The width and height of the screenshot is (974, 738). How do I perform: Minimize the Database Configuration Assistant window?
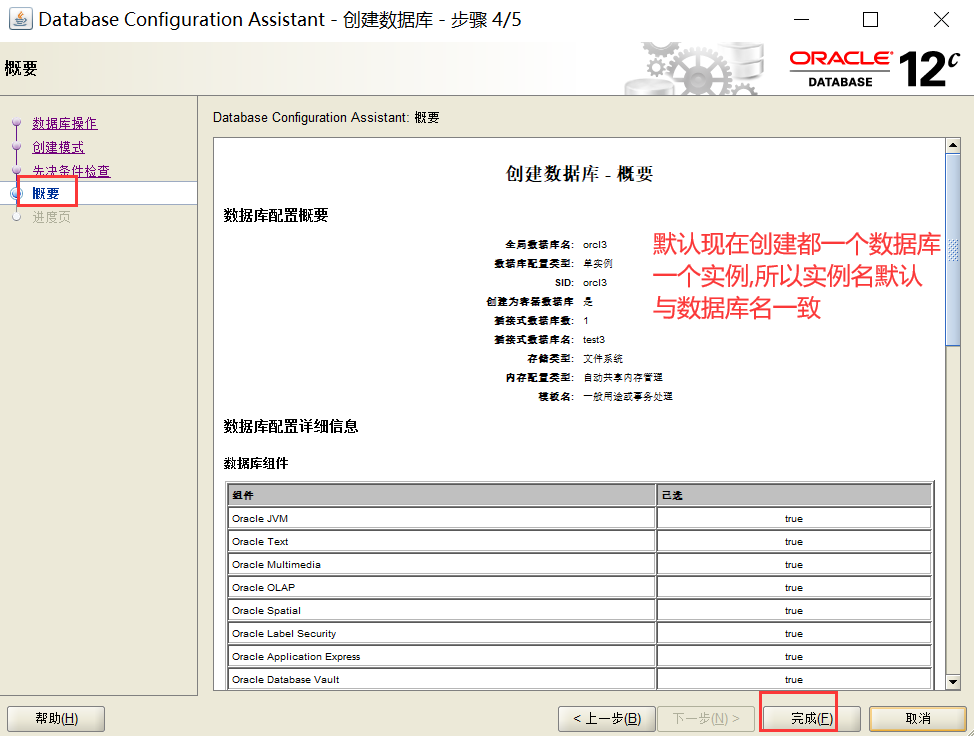coord(801,19)
